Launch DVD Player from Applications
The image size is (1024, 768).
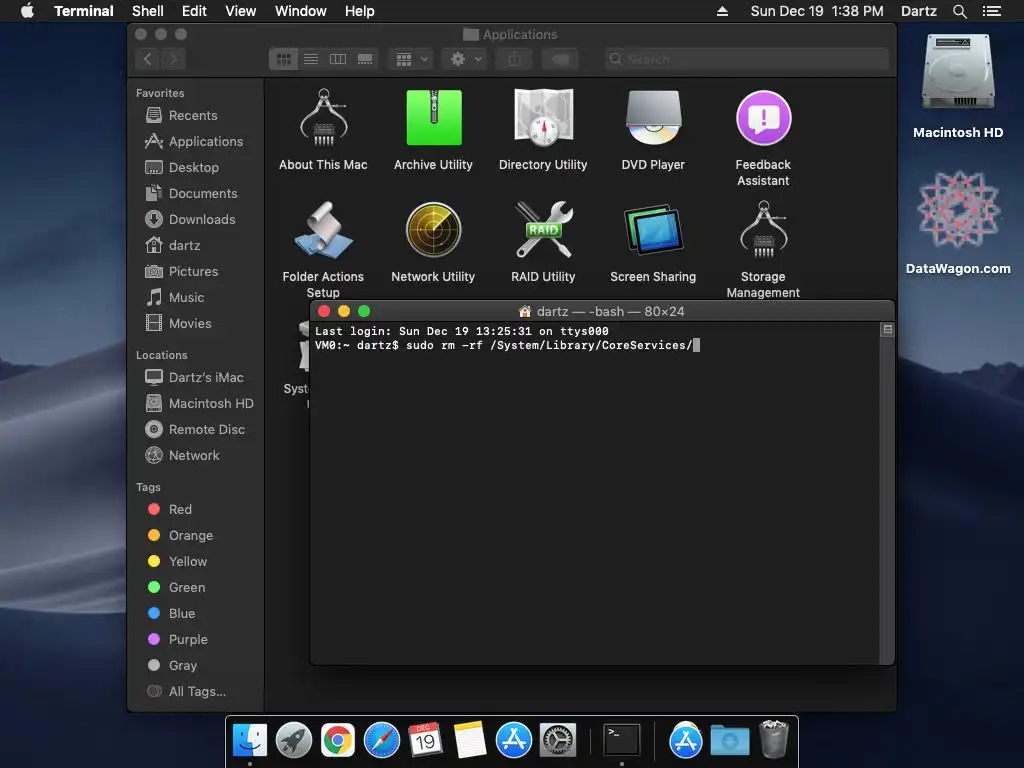click(653, 118)
